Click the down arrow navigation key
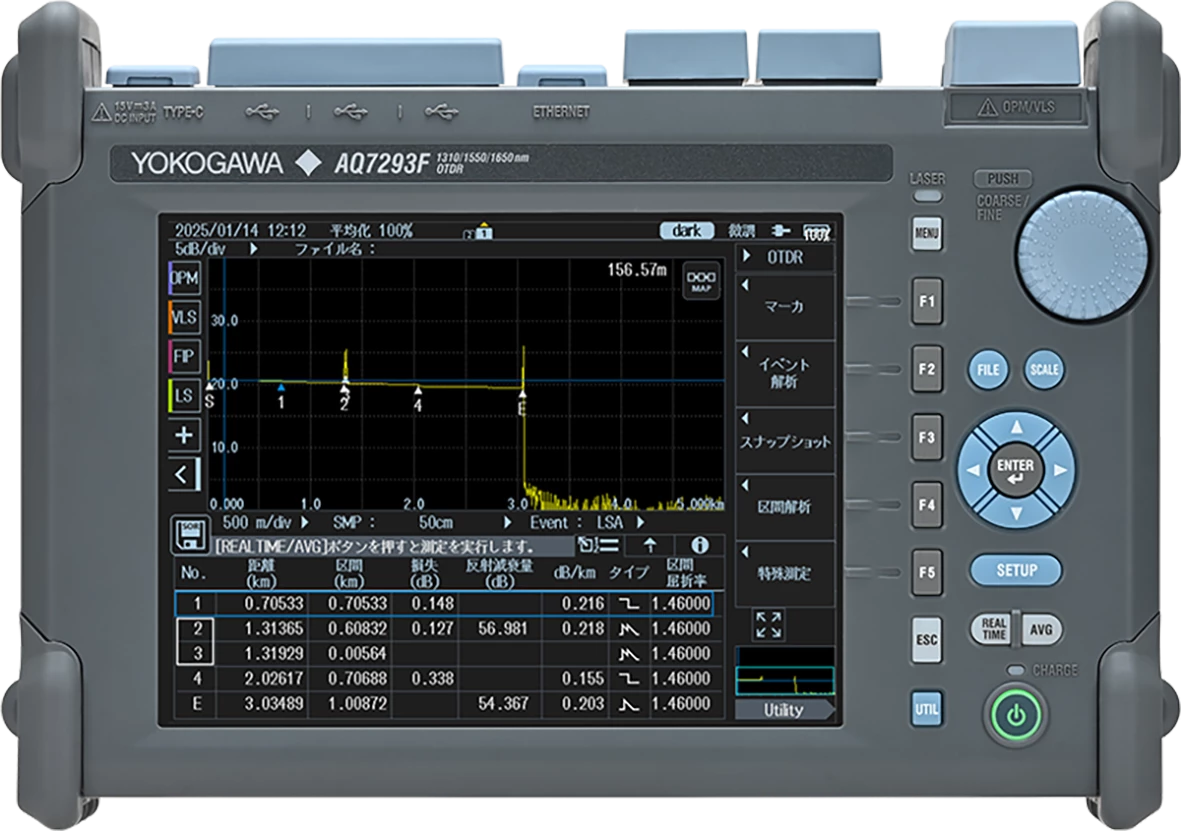This screenshot has width=1181, height=831. tap(1017, 512)
